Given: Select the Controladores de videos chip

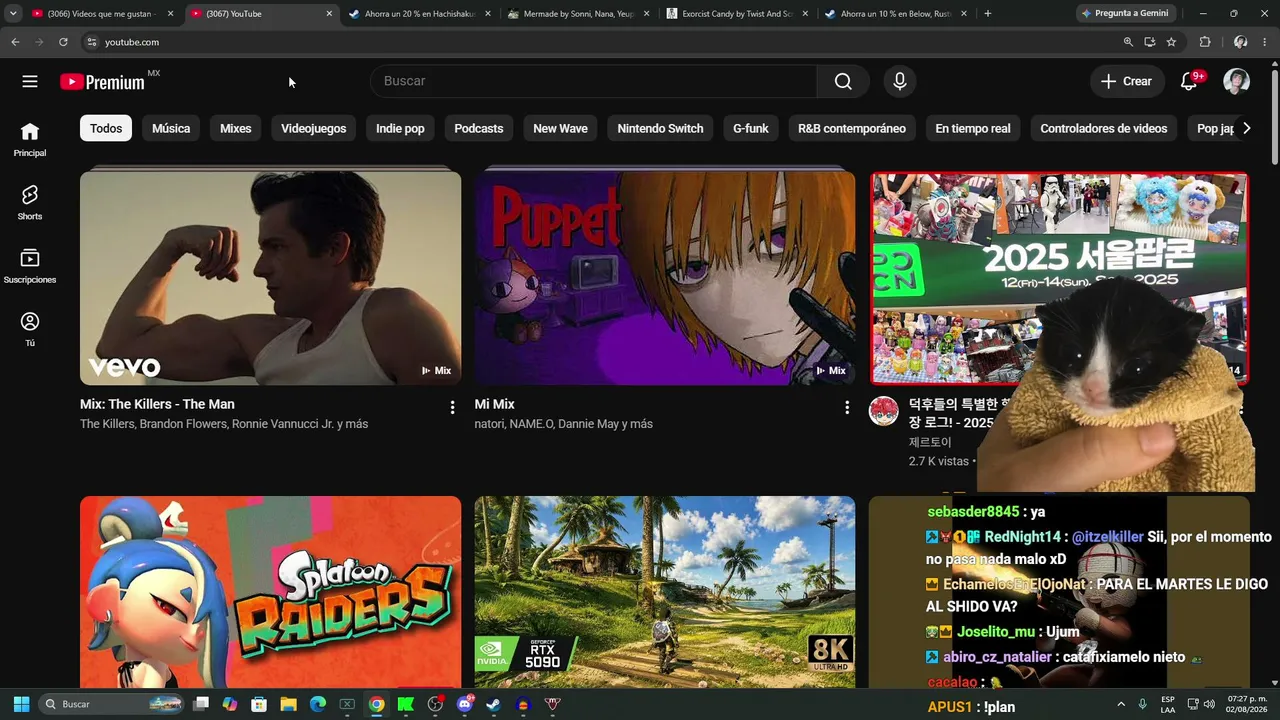Looking at the screenshot, I should tap(1104, 128).
